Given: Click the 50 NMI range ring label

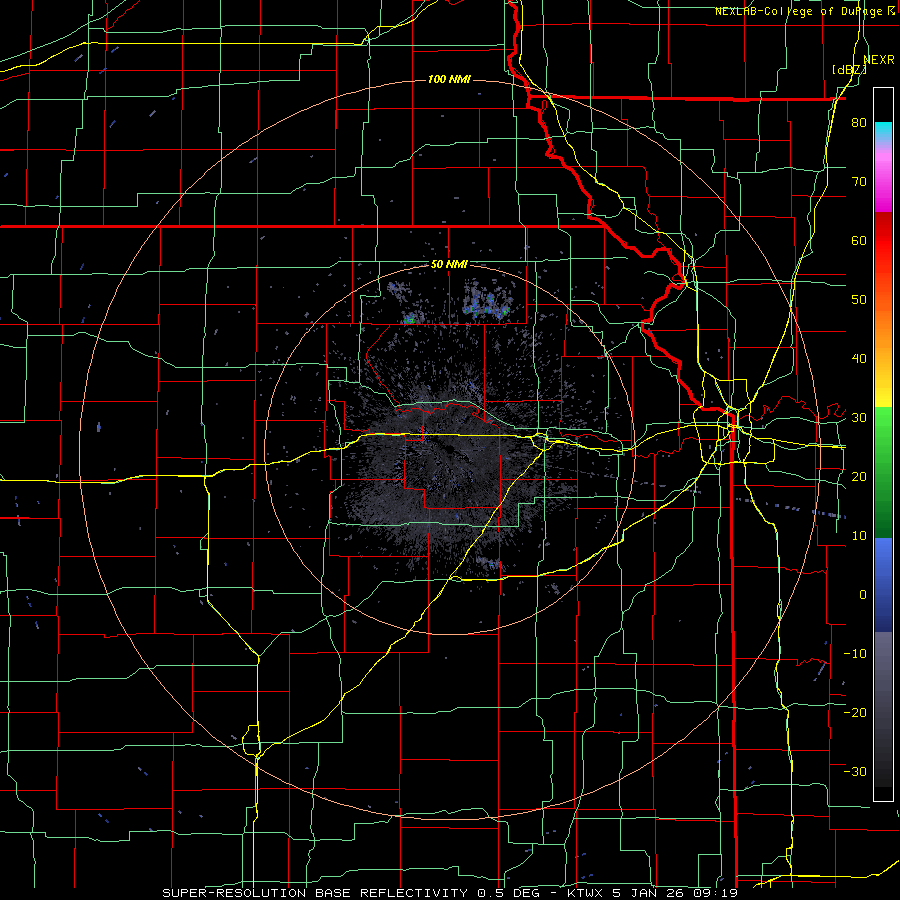Looking at the screenshot, I should [449, 264].
